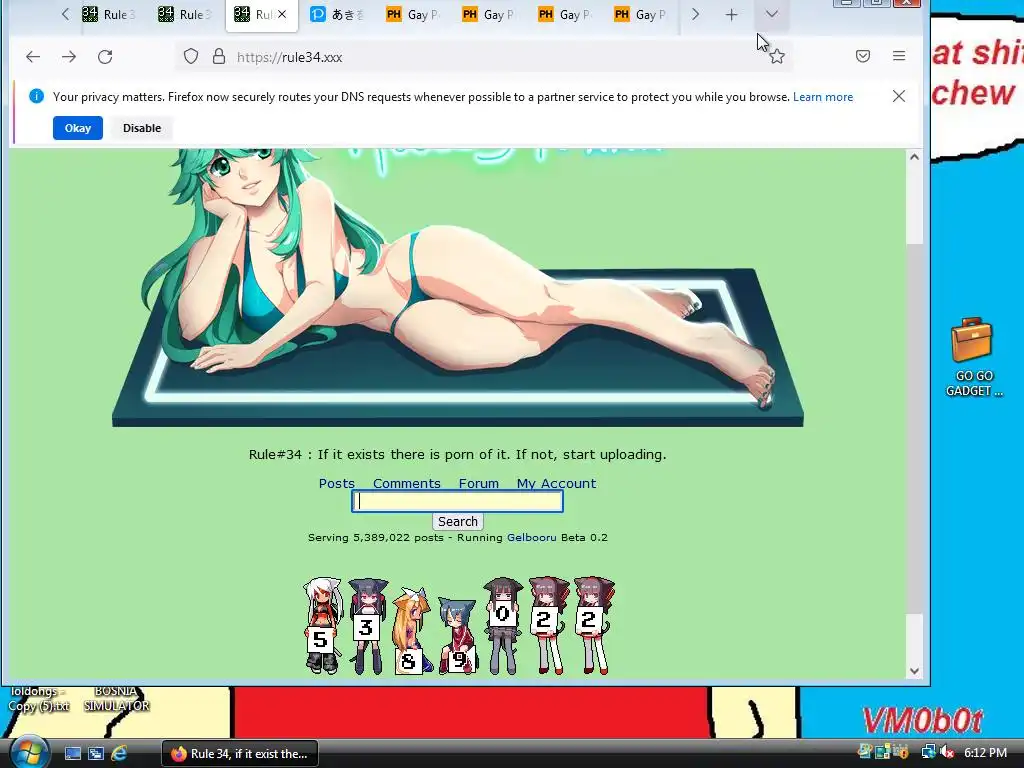Click the network connection tray icon
This screenshot has width=1024, height=768.
click(x=928, y=752)
